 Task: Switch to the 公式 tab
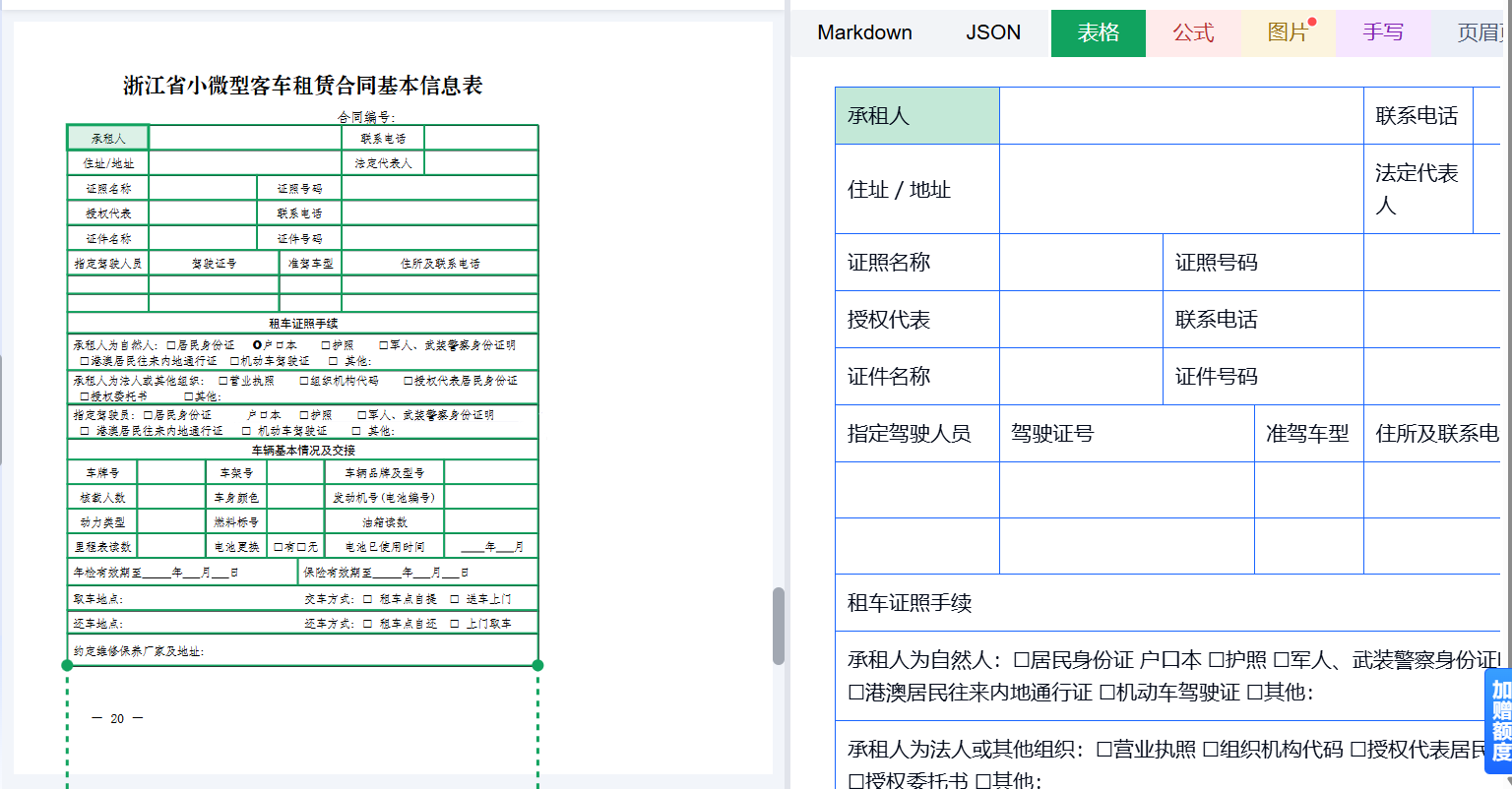point(1193,32)
